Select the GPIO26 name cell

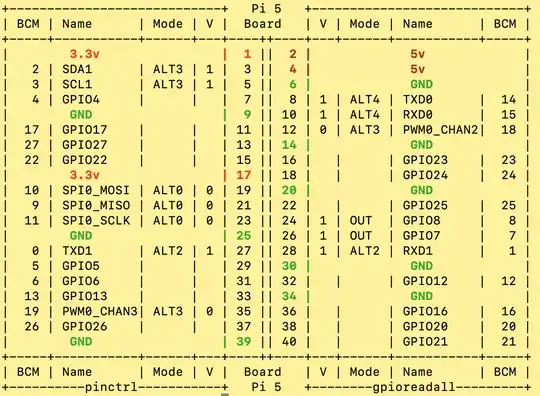coord(85,327)
